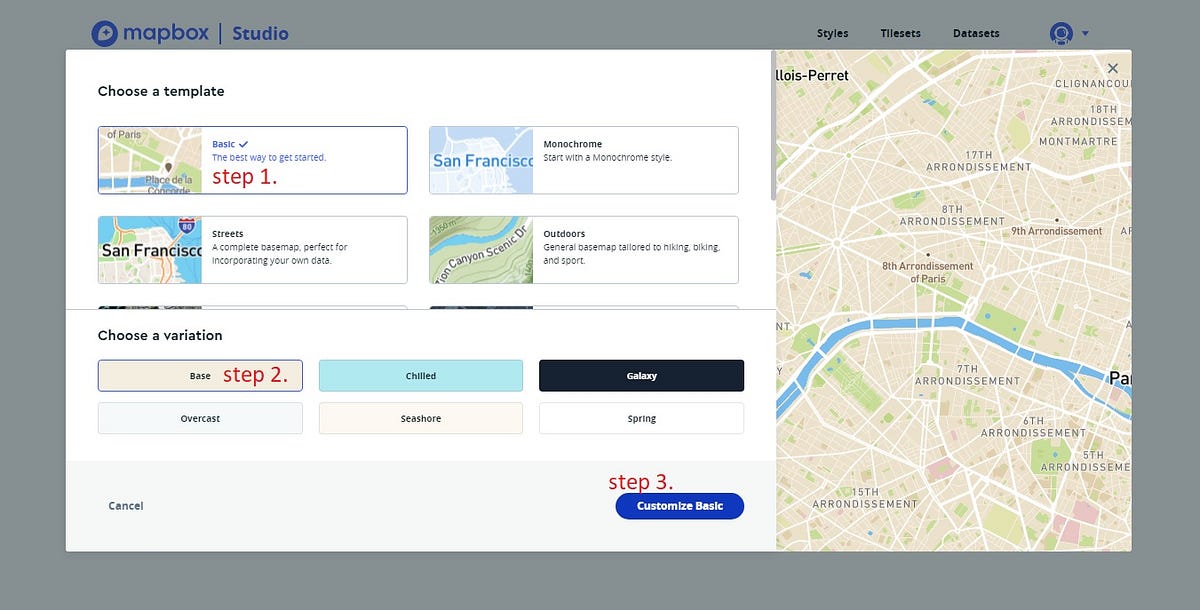The image size is (1200, 610).
Task: Open the Datasets section
Action: [x=976, y=33]
